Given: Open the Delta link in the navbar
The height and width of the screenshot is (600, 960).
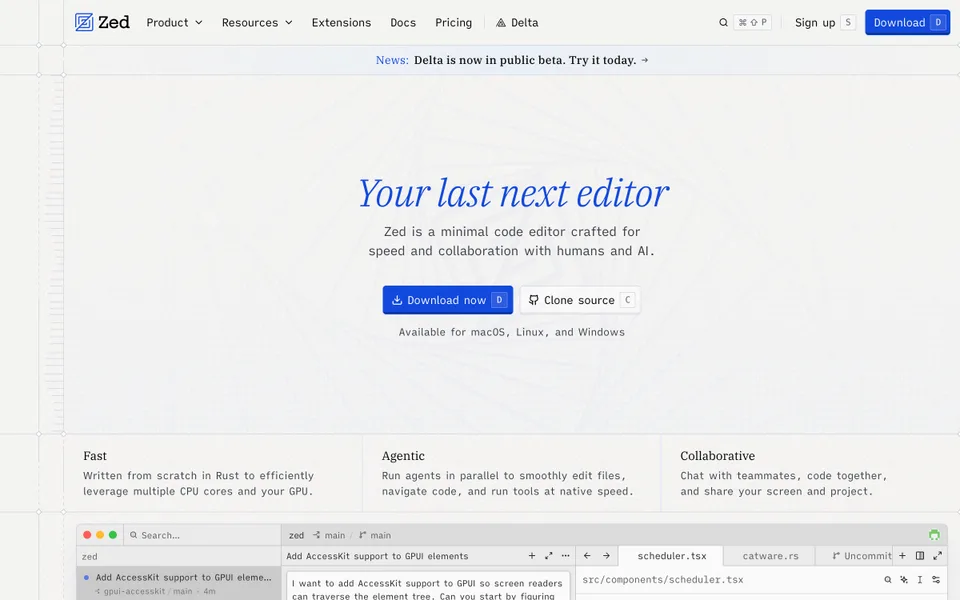Looking at the screenshot, I should click(517, 23).
